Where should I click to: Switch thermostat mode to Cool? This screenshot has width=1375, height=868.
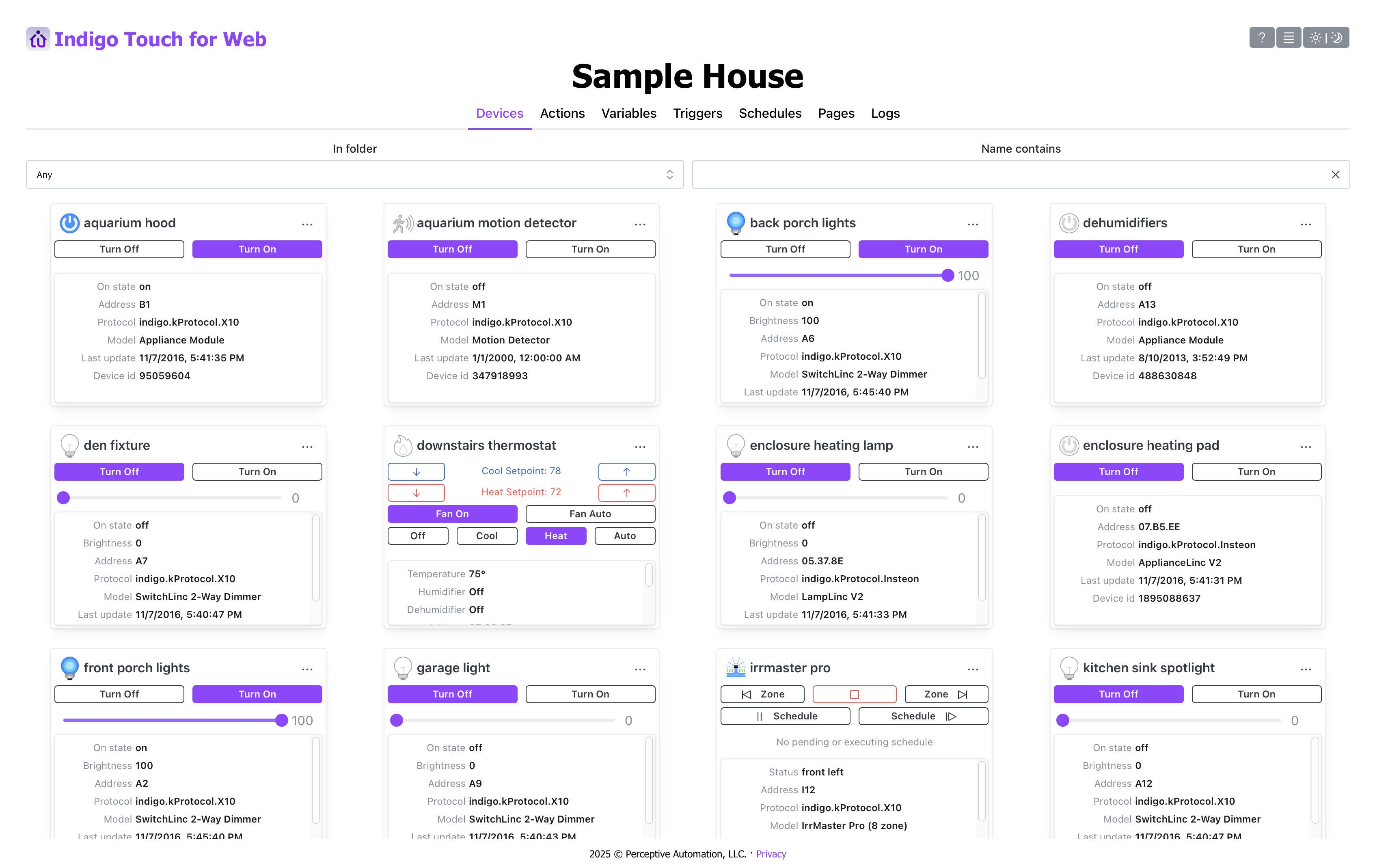pos(487,535)
